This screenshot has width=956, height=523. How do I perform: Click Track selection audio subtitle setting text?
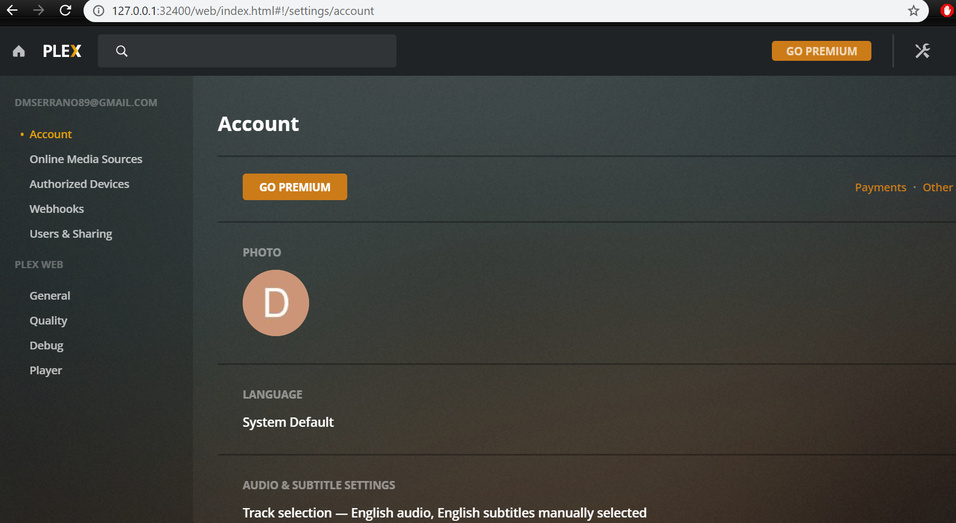444,513
